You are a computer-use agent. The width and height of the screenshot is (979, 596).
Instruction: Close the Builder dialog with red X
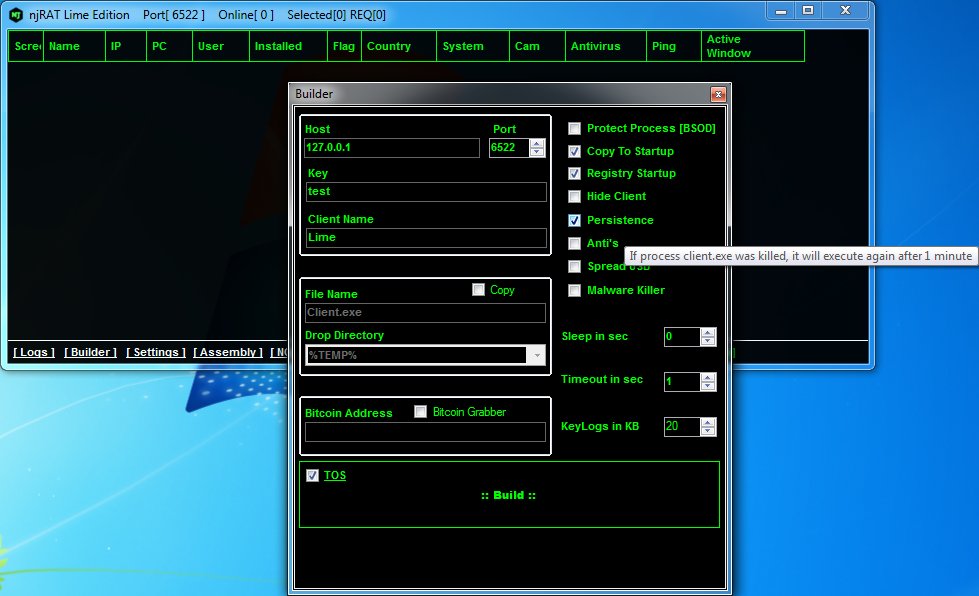point(718,94)
